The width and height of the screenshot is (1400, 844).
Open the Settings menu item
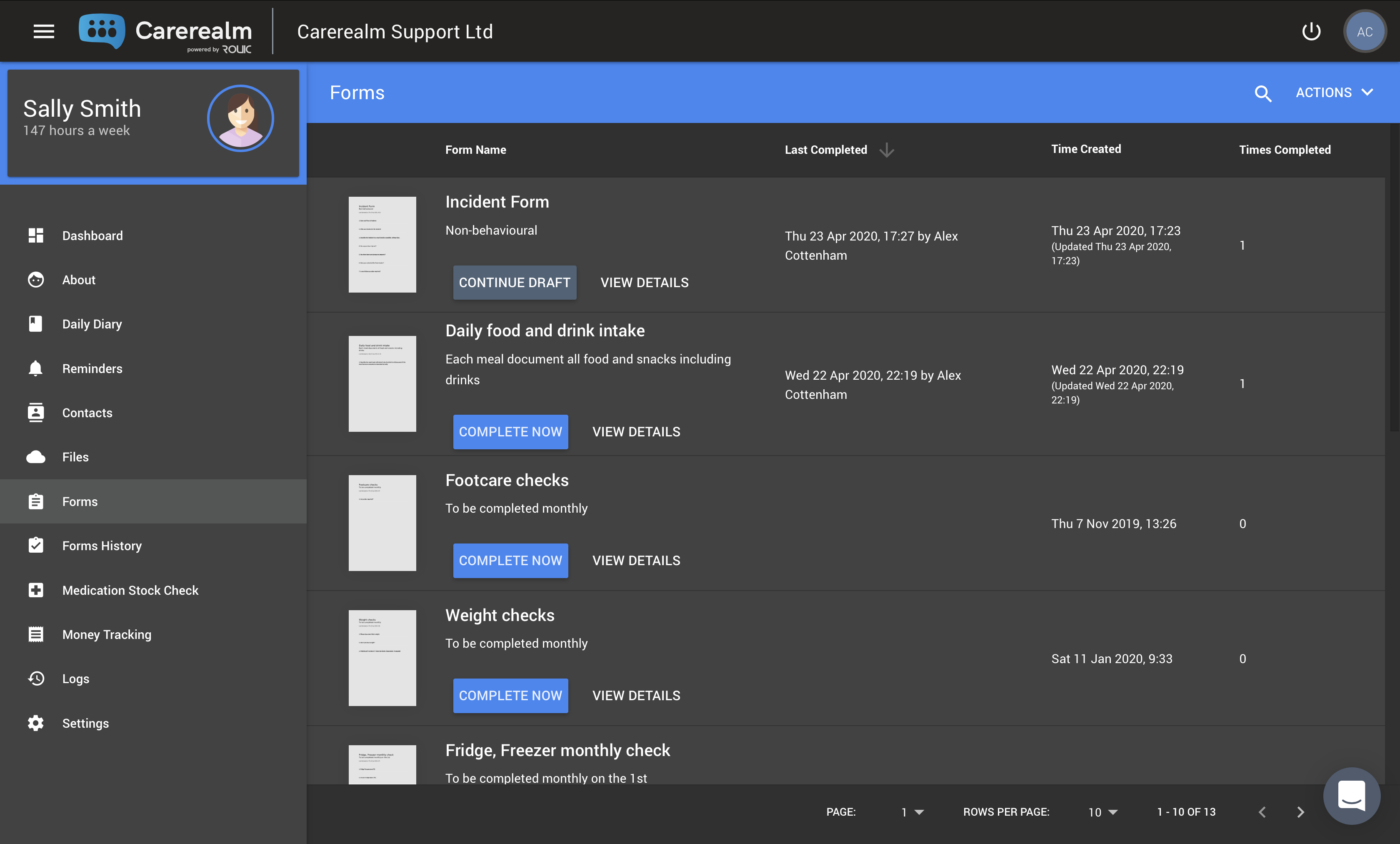click(x=153, y=723)
